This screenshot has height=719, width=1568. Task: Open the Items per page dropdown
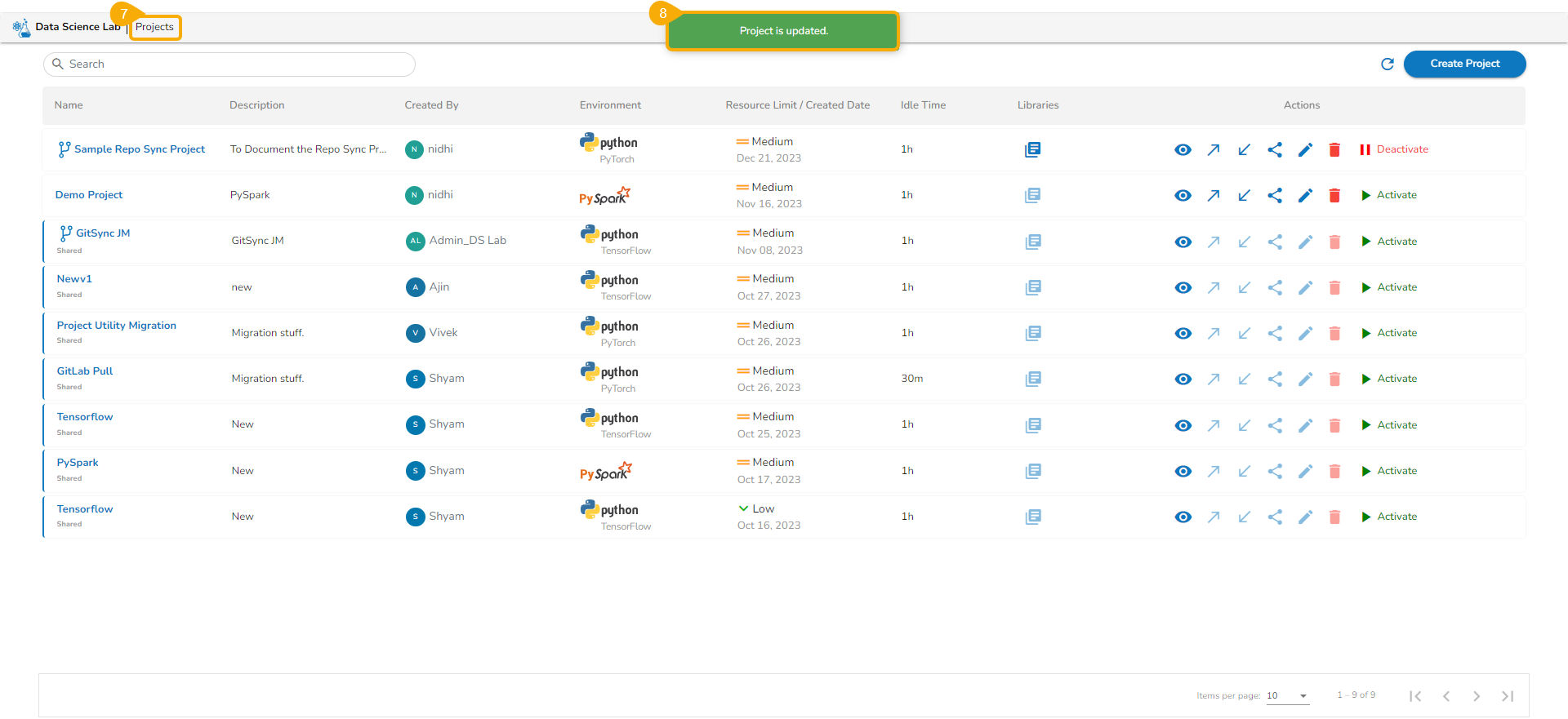(x=1288, y=696)
